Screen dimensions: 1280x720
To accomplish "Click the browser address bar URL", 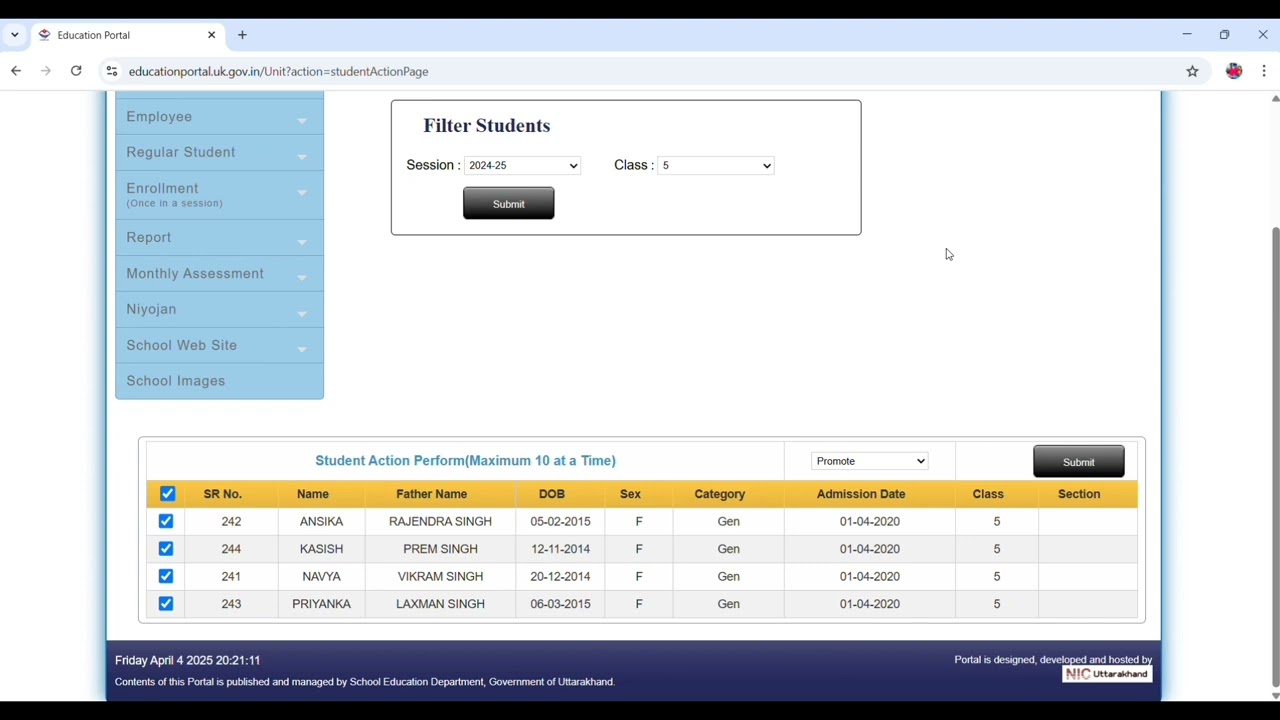I will (279, 72).
